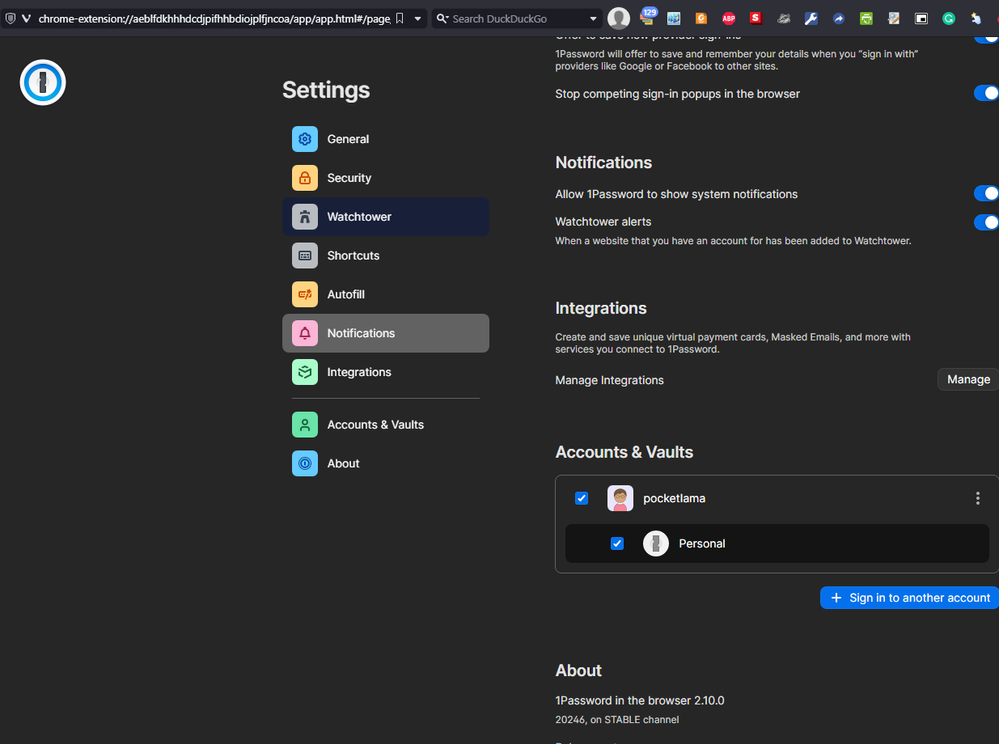The image size is (999, 744).
Task: Click the Manage integrations button
Action: 968,380
